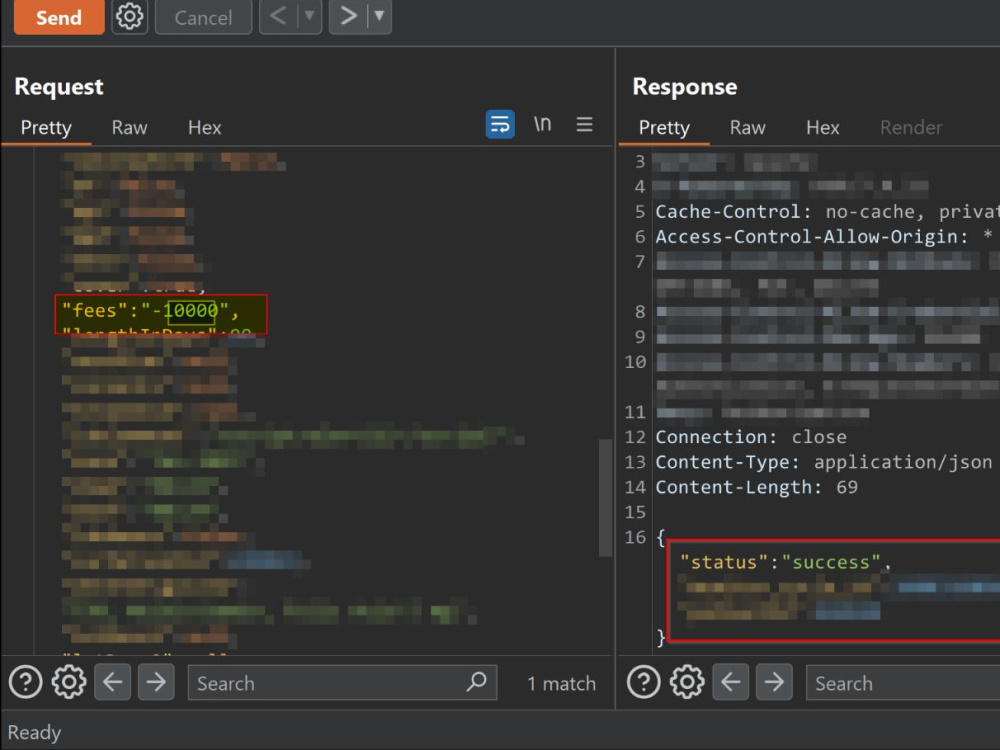Go to the previous request in history
The image size is (1000, 750).
point(278,15)
